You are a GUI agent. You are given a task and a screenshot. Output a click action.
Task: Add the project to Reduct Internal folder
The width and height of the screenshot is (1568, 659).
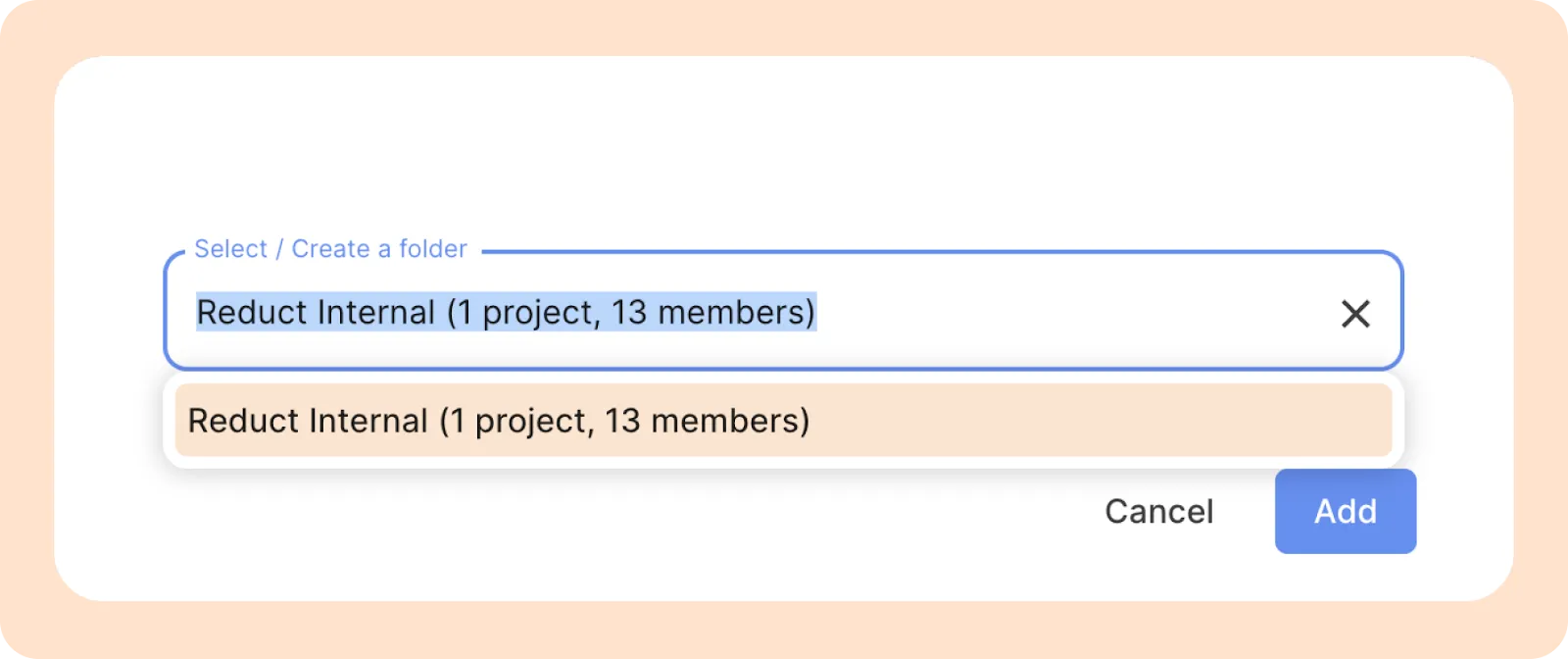pos(1345,511)
